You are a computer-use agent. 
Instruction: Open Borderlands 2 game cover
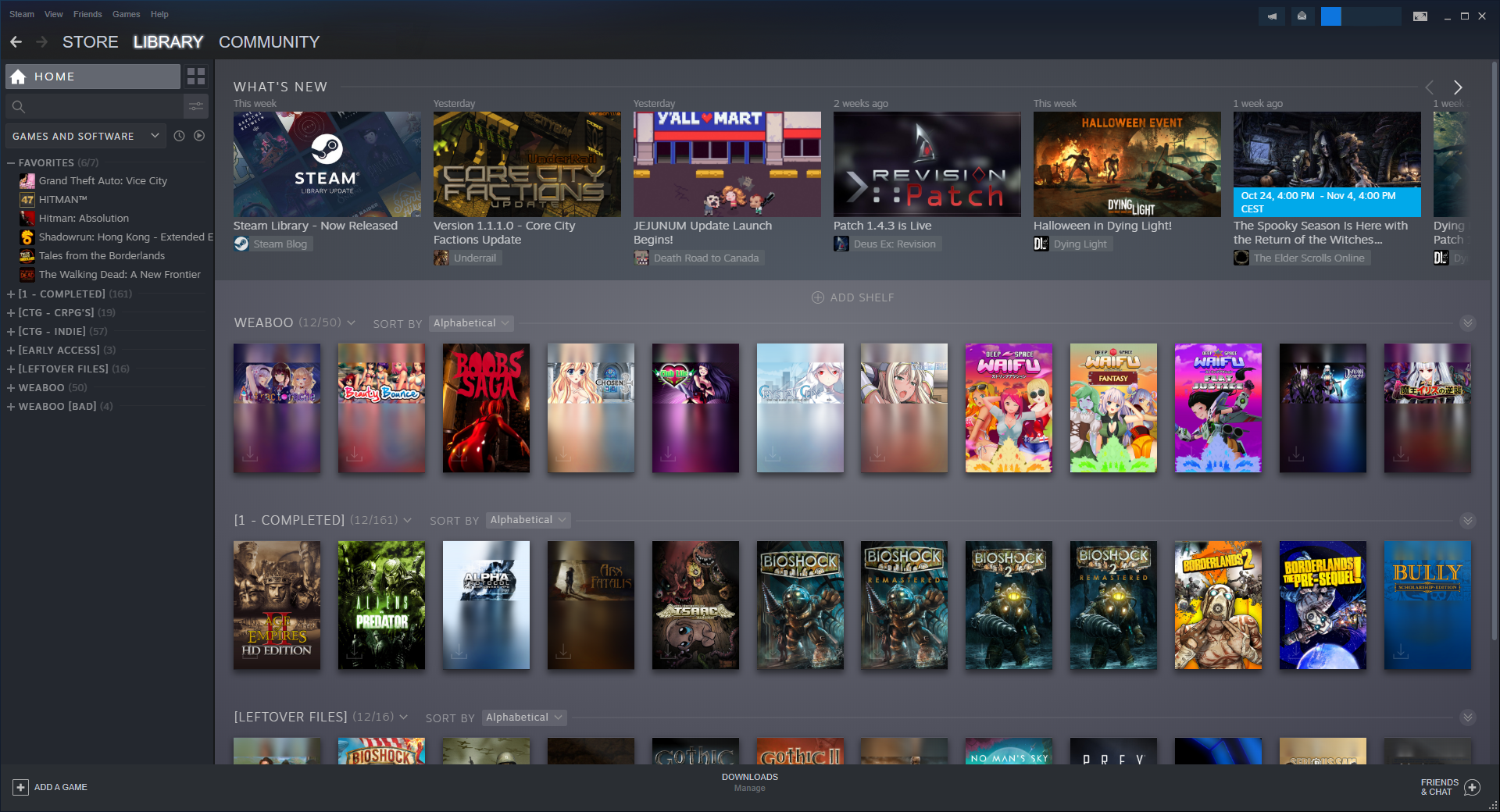pos(1218,605)
